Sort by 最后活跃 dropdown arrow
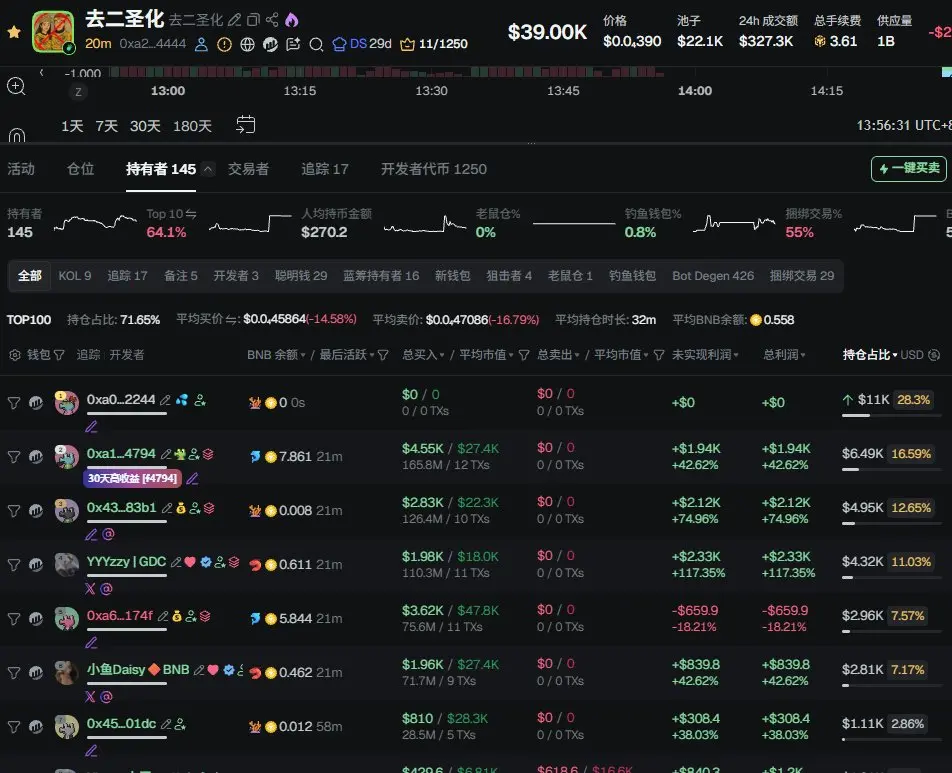The image size is (952, 773). [x=372, y=355]
